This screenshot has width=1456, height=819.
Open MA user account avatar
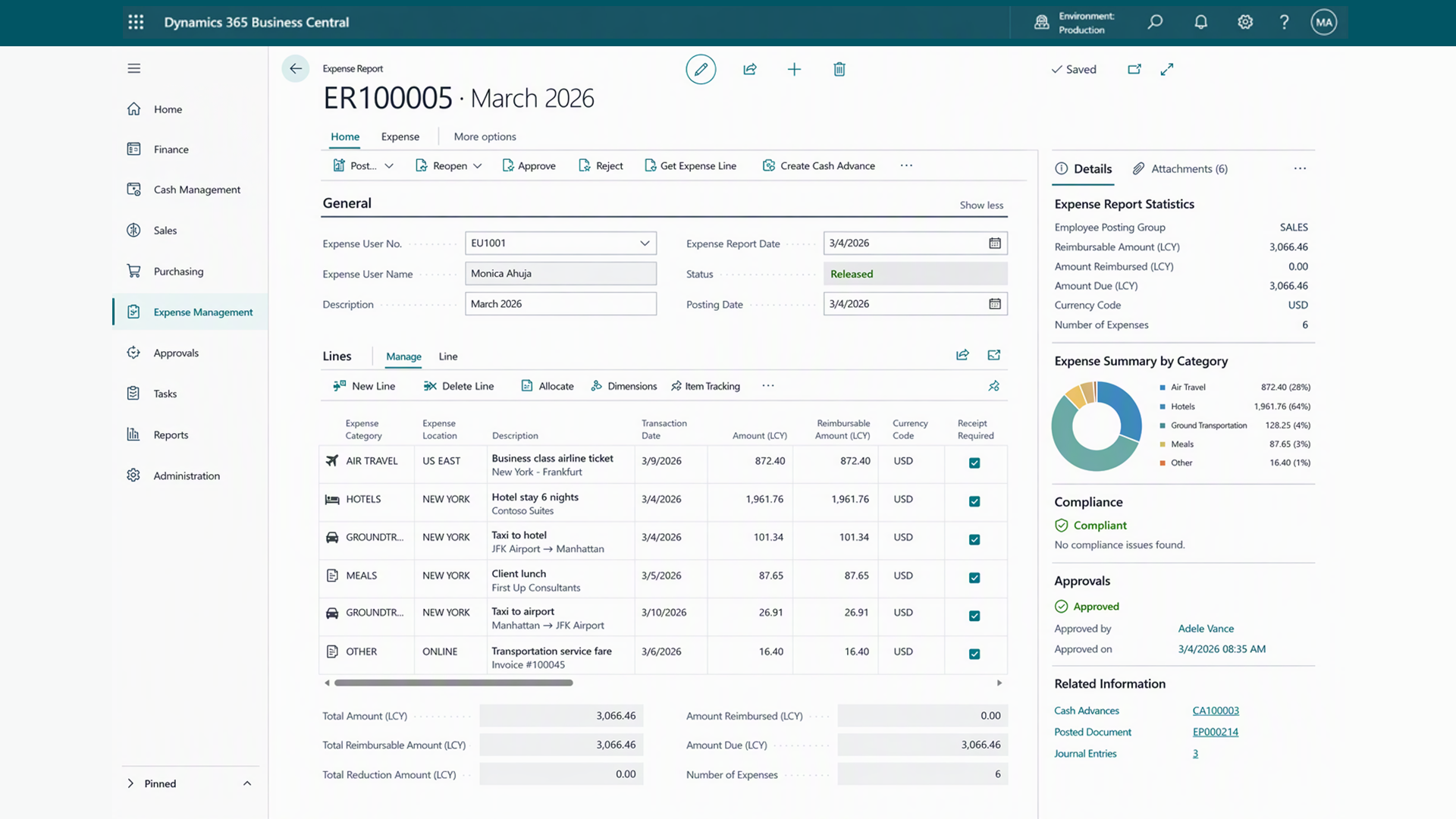coord(1324,22)
